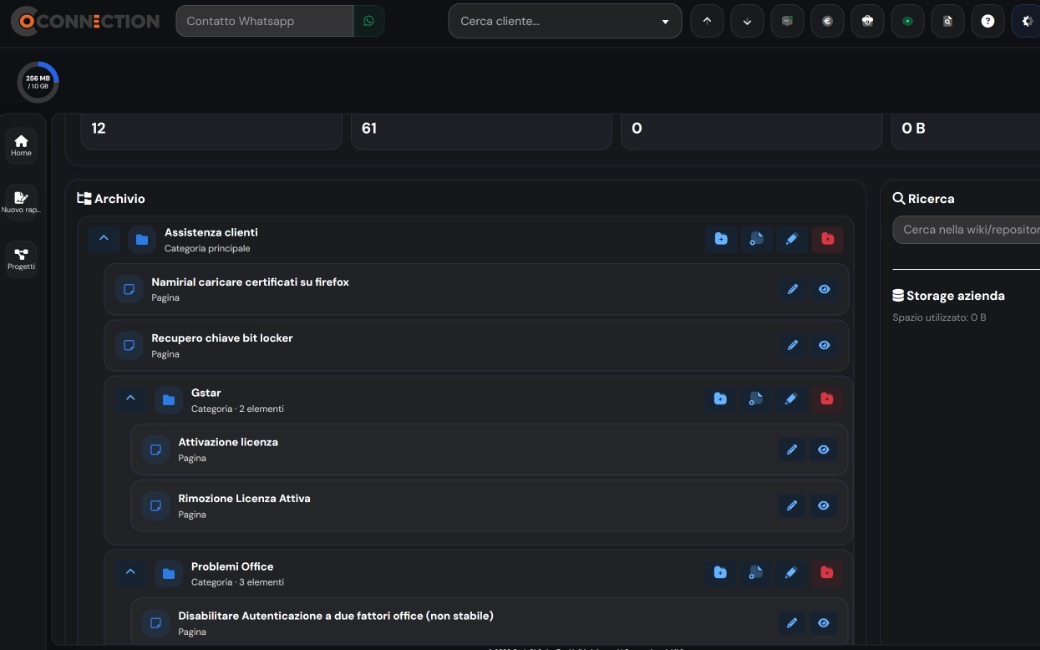Add subfolder to Gstar category
The width and height of the screenshot is (1040, 650).
(720, 399)
